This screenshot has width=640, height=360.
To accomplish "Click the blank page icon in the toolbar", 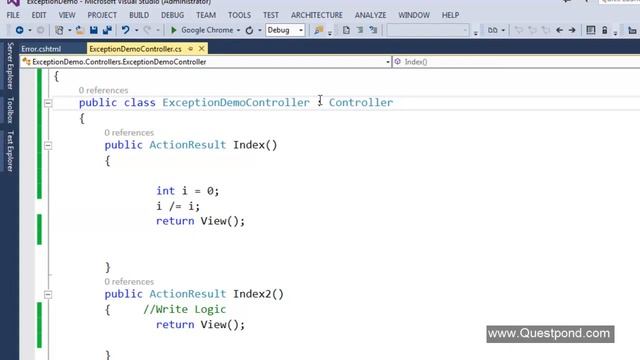I will tap(346, 30).
